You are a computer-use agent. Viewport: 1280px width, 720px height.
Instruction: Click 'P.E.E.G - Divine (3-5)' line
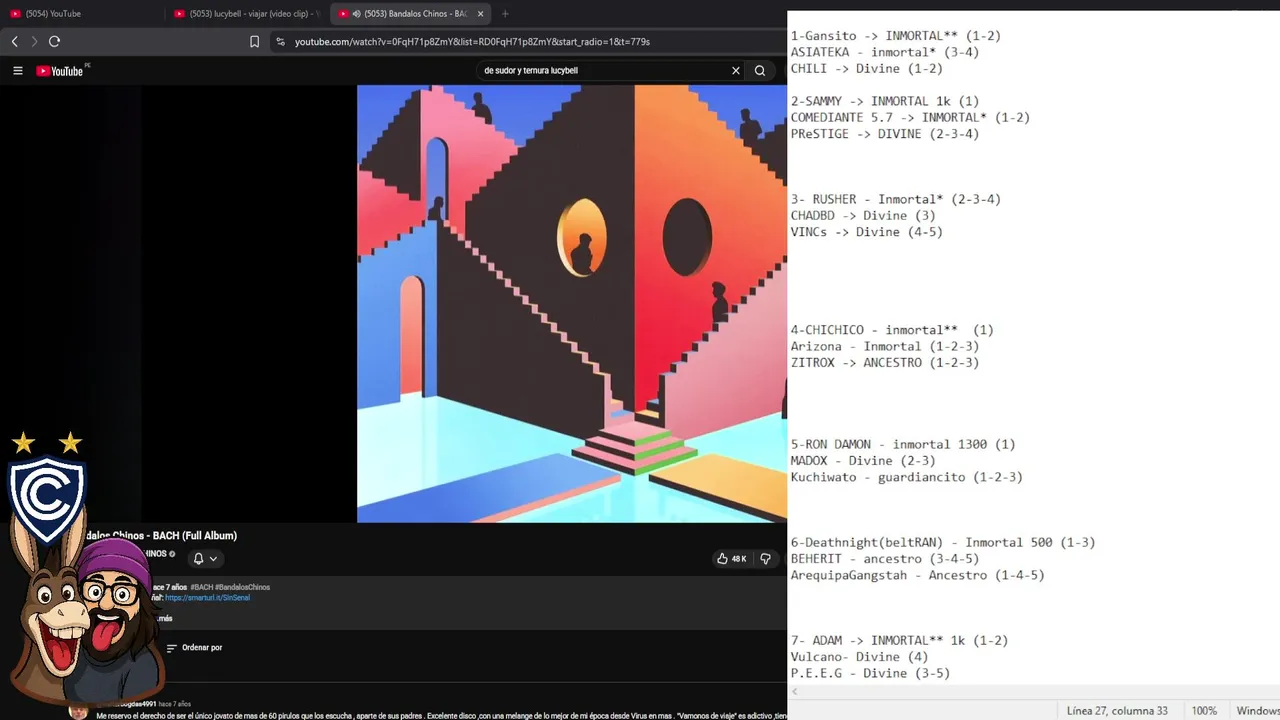[870, 673]
